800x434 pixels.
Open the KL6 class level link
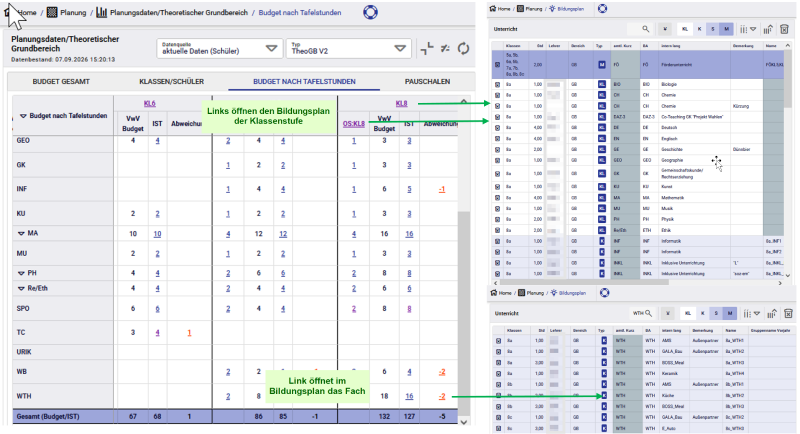point(149,104)
